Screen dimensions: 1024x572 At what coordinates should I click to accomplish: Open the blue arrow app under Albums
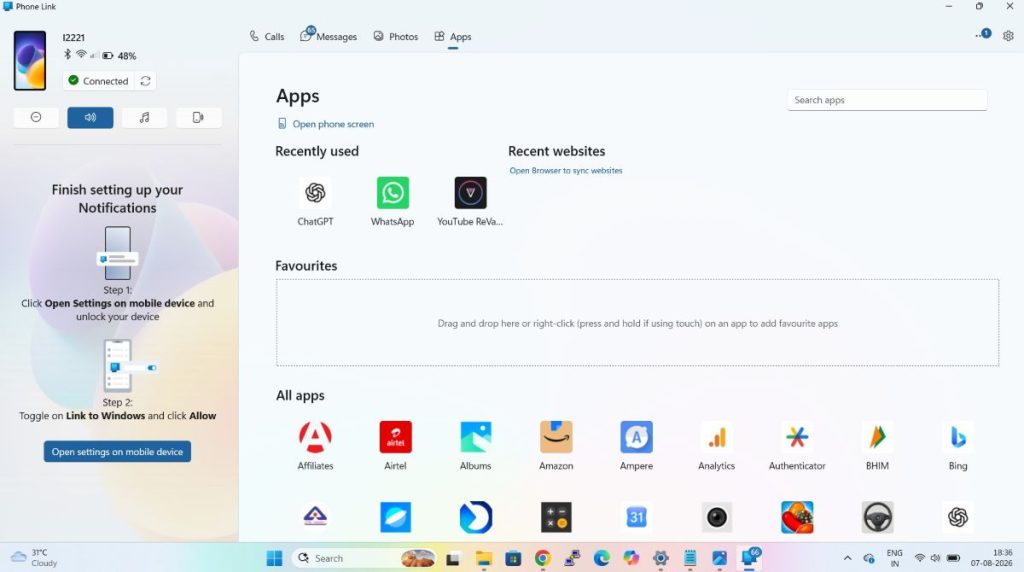click(x=475, y=517)
